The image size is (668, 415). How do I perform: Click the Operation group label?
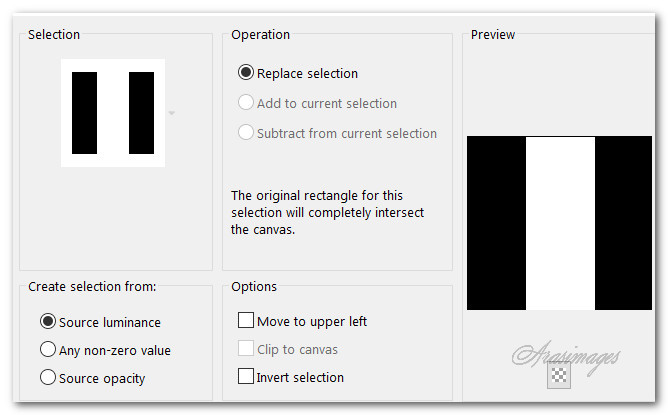point(261,35)
